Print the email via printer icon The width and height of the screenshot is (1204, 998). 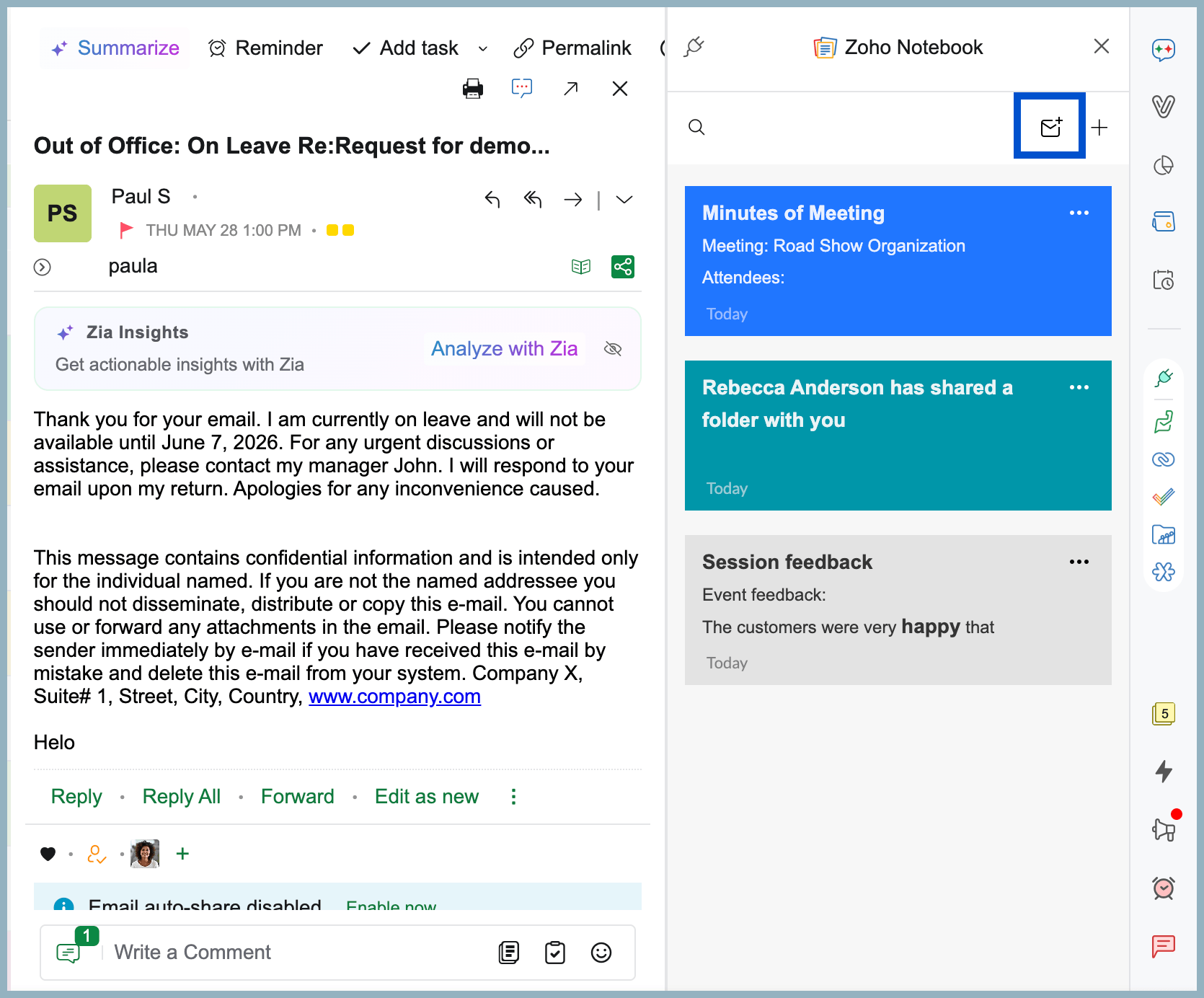pos(473,89)
